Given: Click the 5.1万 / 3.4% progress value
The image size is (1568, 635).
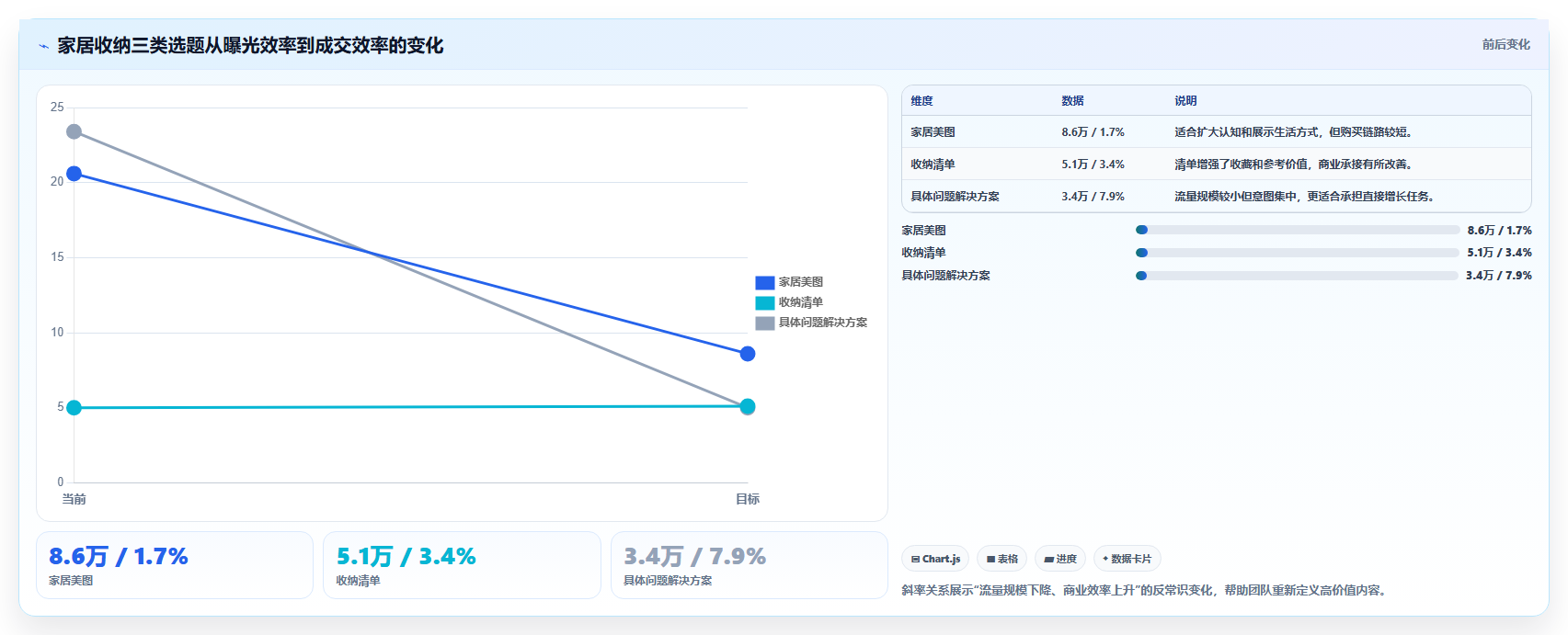Looking at the screenshot, I should pos(1499,253).
